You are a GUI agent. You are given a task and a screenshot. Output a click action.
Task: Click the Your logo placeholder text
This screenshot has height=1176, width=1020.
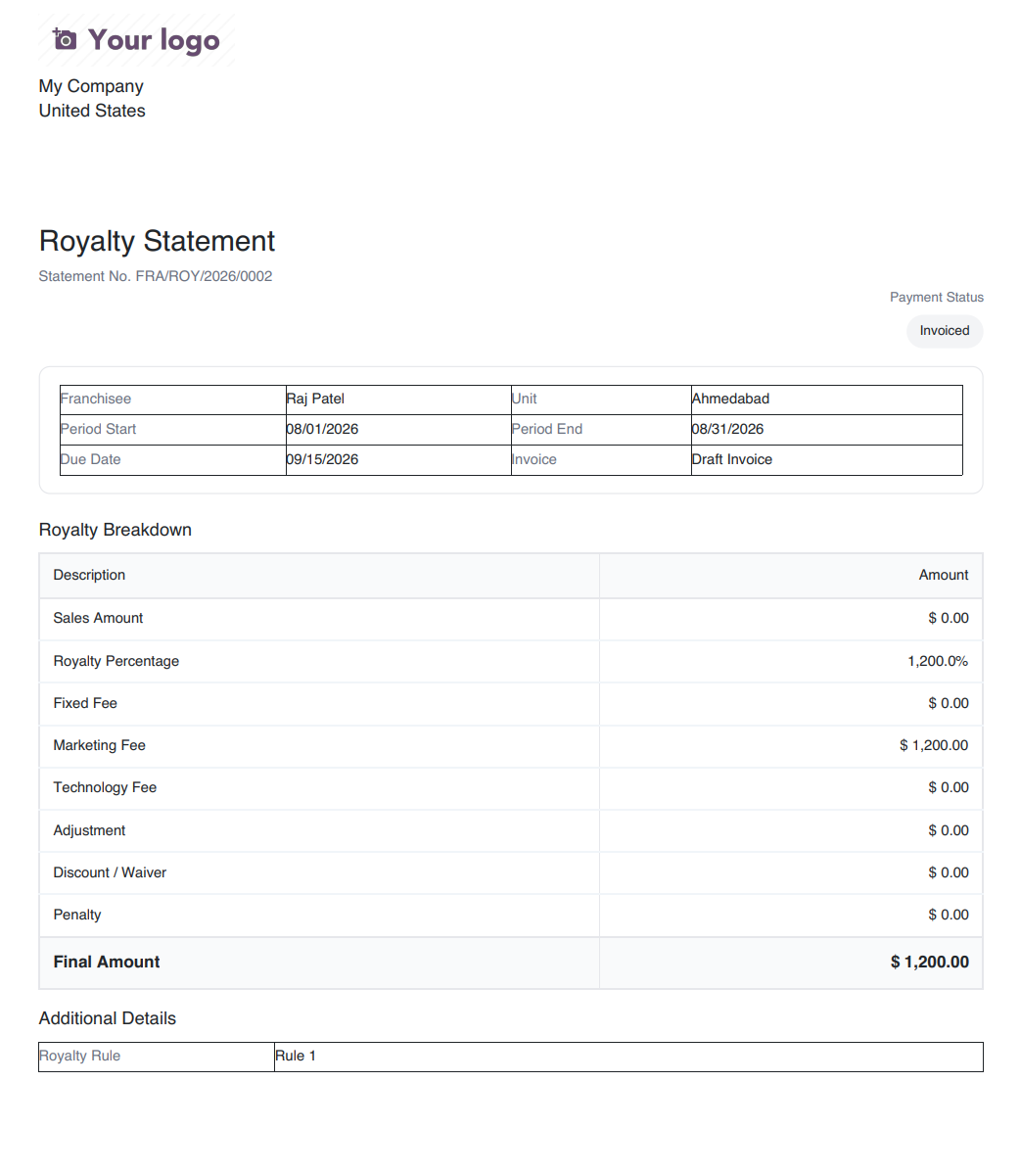click(x=154, y=40)
